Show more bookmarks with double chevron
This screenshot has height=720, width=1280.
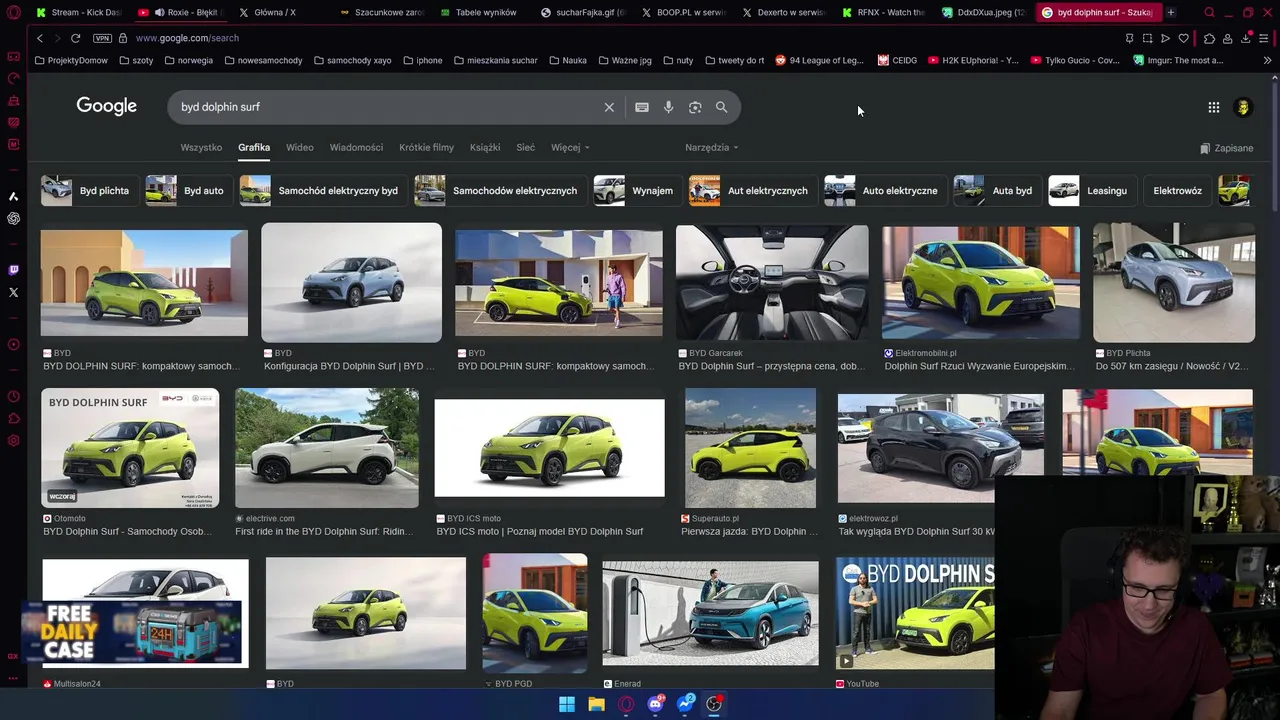(x=1267, y=60)
